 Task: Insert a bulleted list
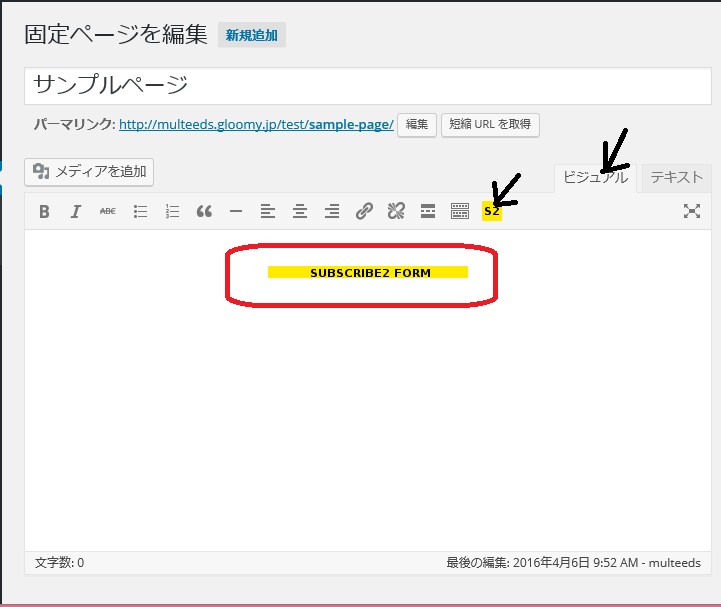[x=140, y=211]
